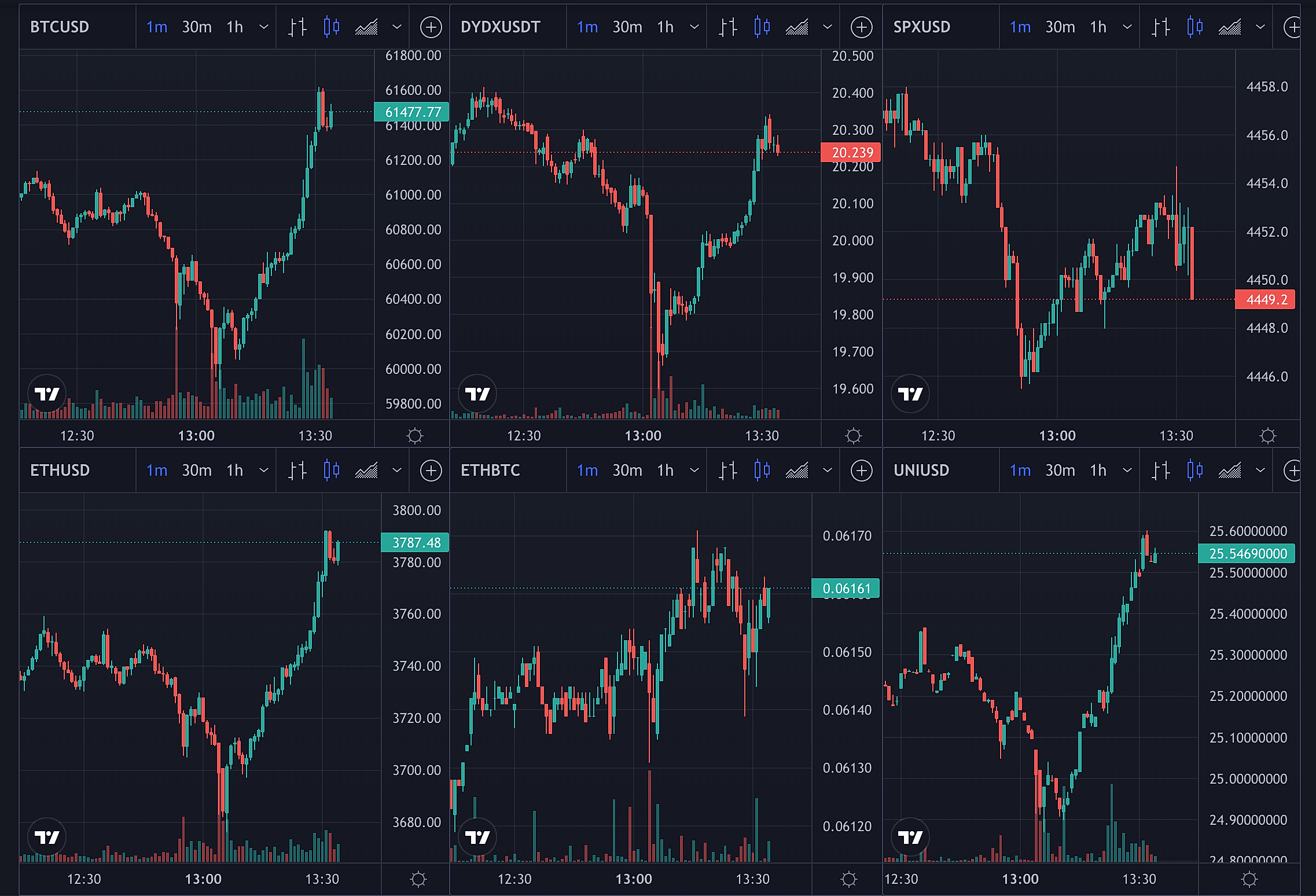Expand DYDXUSDT timeframe dropdown
Screen dimensions: 1316x896
tap(694, 27)
